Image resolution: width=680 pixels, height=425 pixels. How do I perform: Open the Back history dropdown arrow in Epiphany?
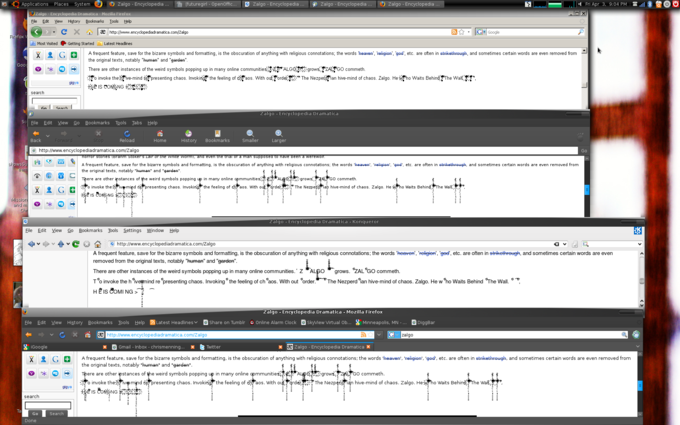pyautogui.click(x=48, y=136)
